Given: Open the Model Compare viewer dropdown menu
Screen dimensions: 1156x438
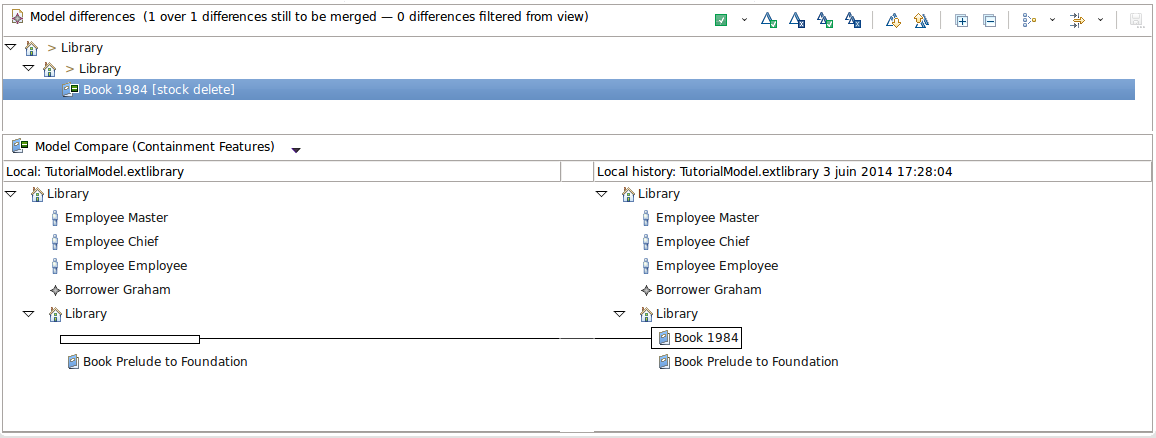Looking at the screenshot, I should (296, 150).
